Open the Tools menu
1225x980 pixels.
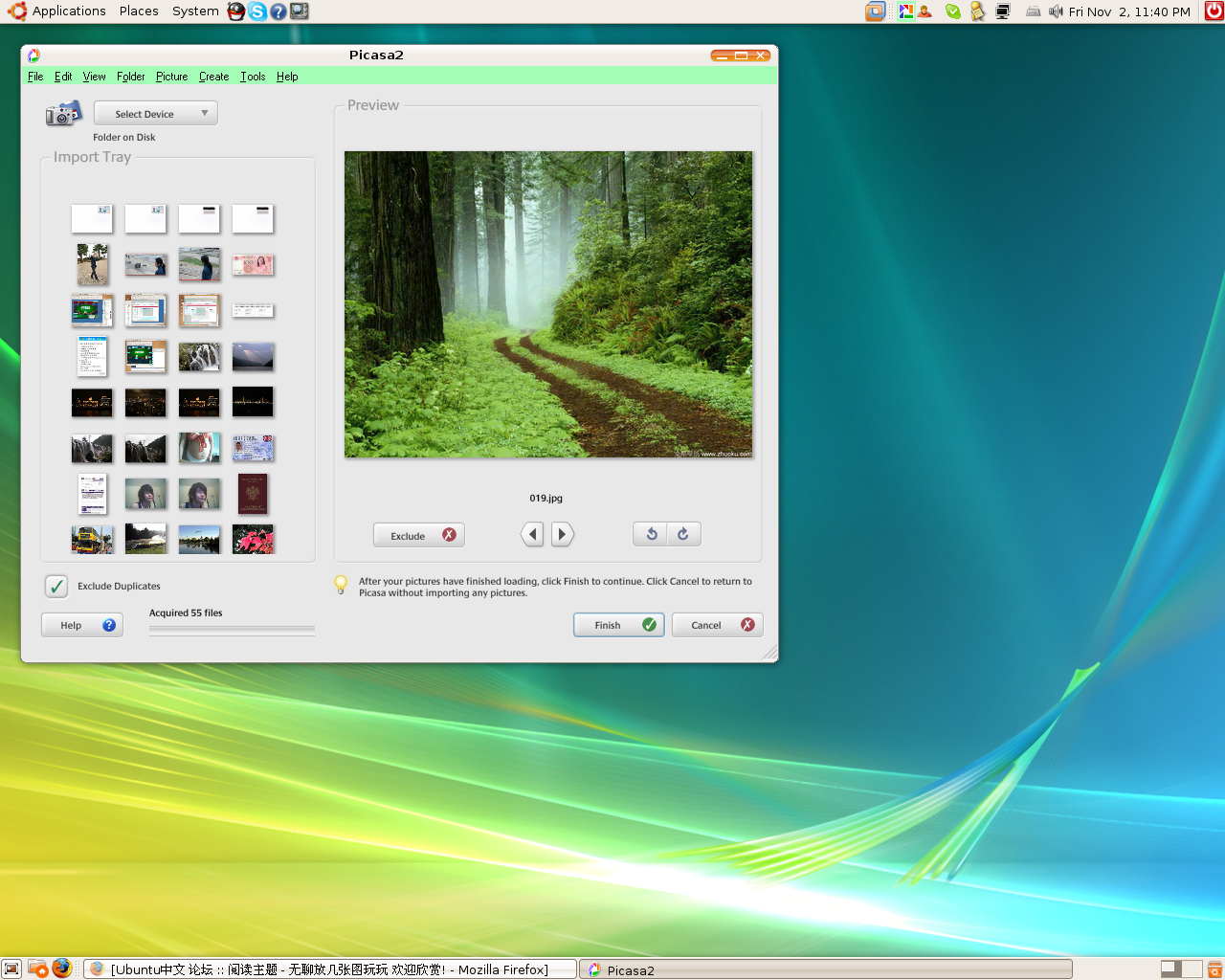(253, 77)
